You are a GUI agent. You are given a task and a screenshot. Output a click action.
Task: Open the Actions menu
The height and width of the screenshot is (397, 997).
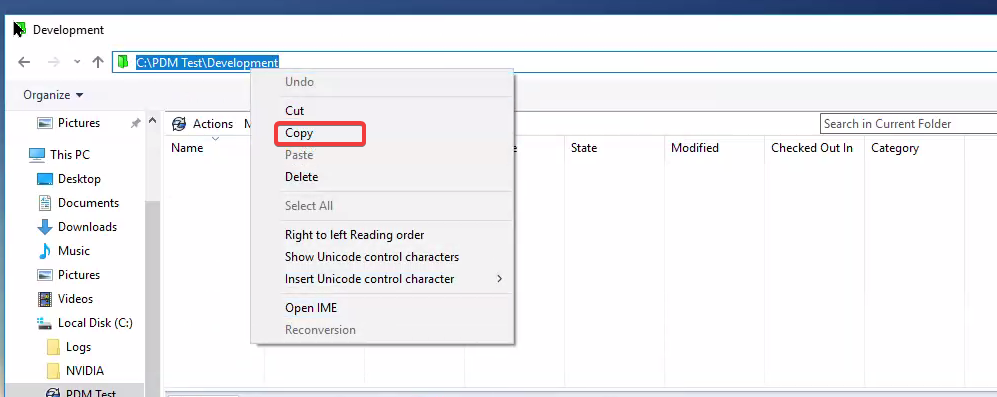[x=213, y=124]
